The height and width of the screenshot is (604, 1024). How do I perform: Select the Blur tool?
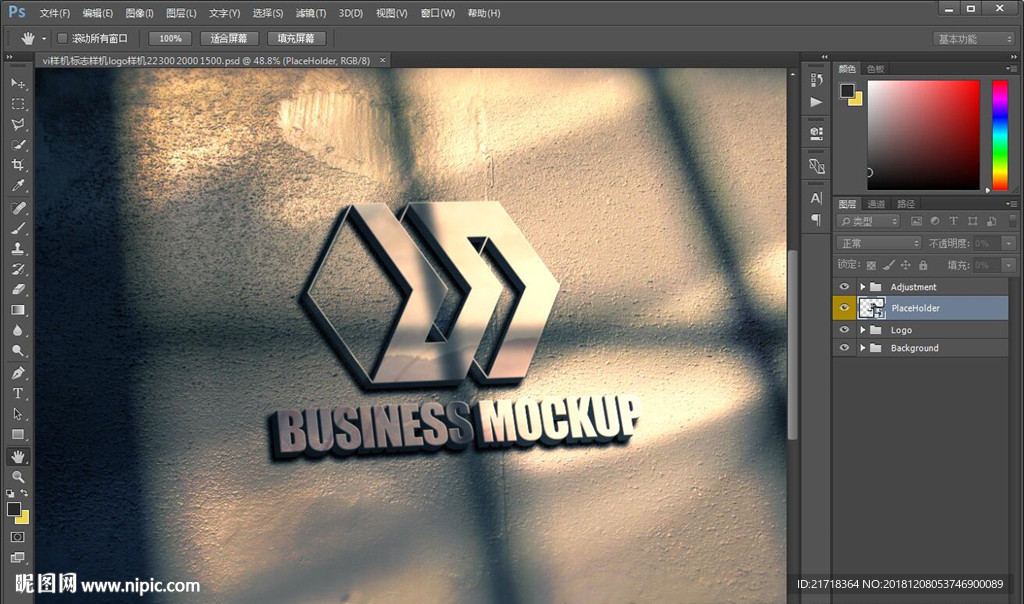[18, 330]
